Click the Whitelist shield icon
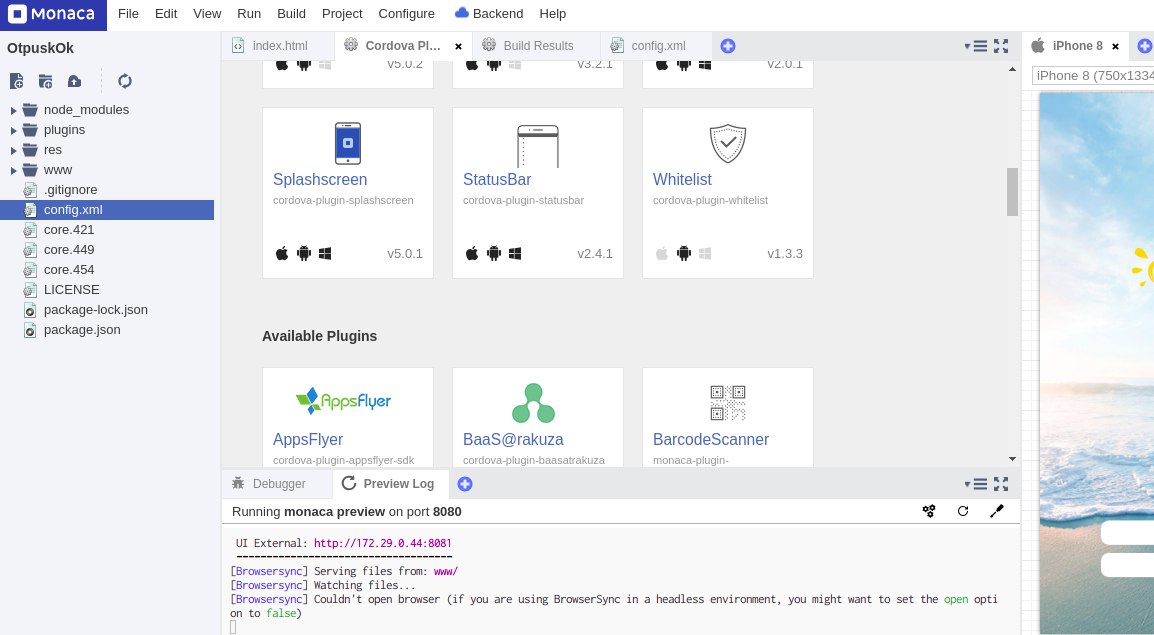Image resolution: width=1154 pixels, height=635 pixels. point(728,143)
